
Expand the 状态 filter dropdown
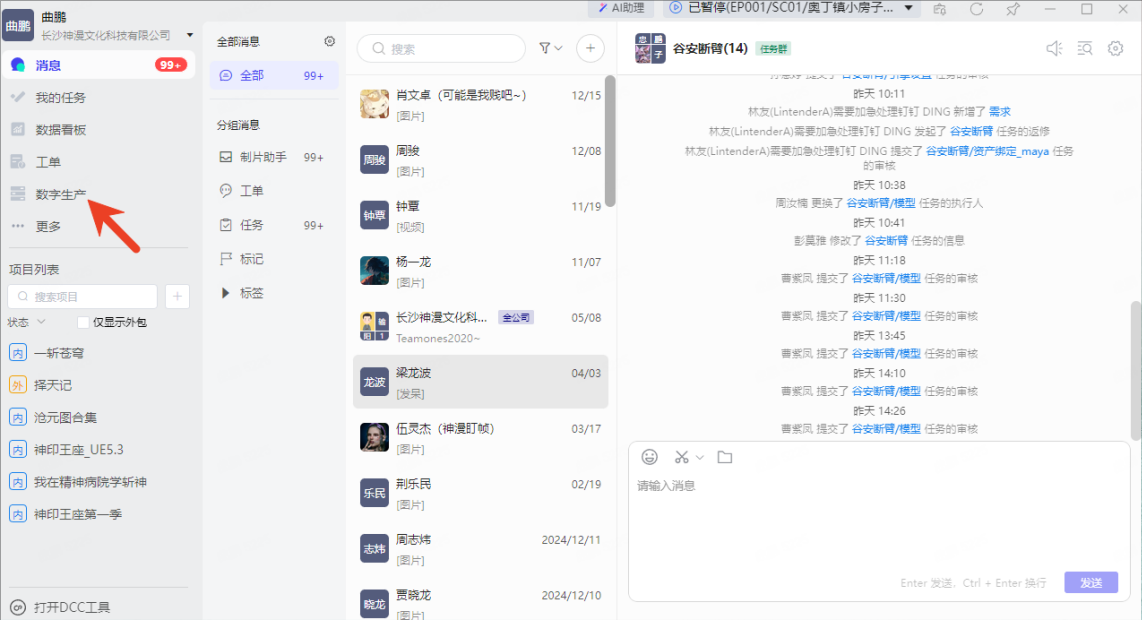(27, 322)
